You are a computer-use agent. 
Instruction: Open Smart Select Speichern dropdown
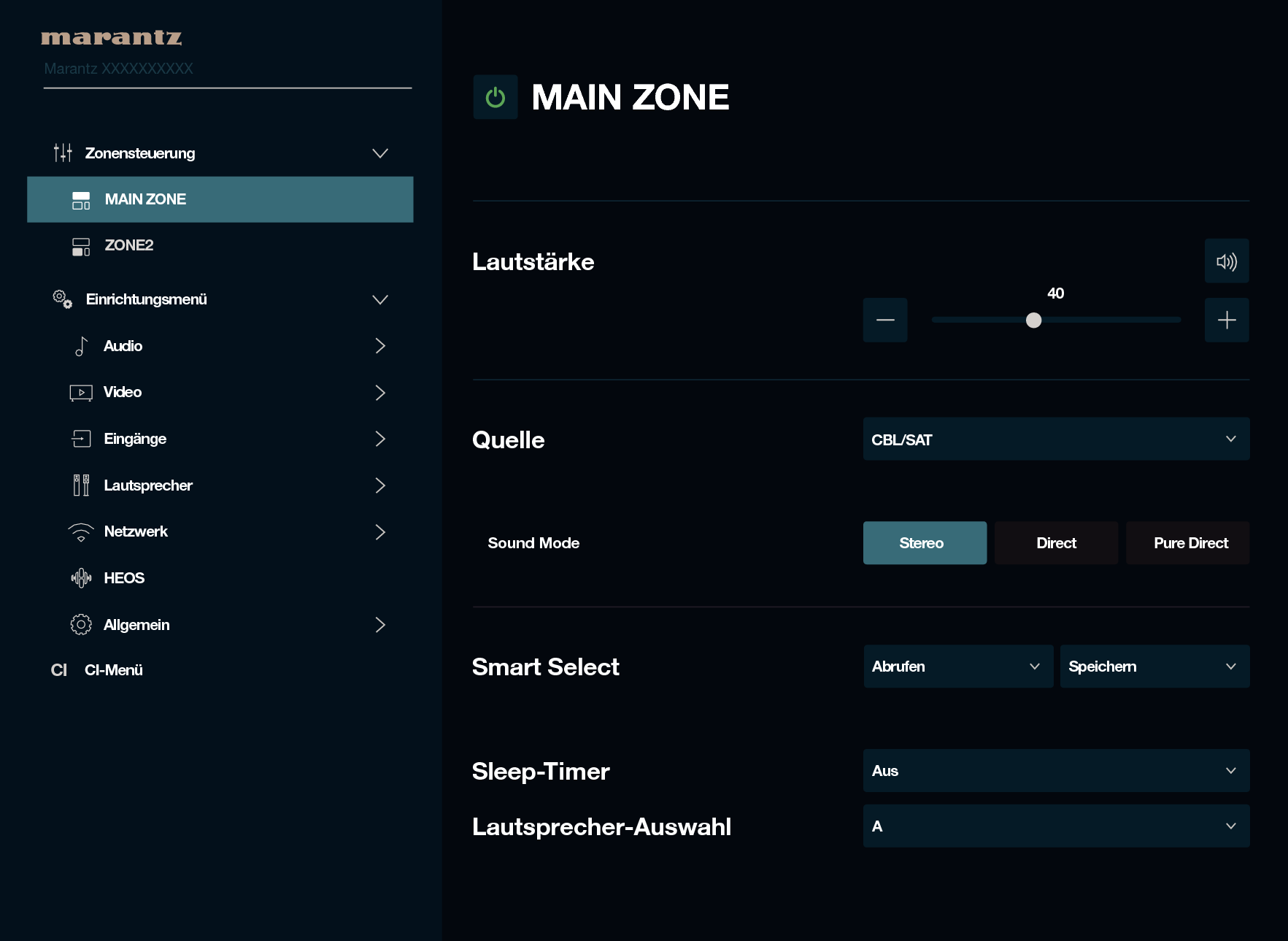click(1154, 667)
